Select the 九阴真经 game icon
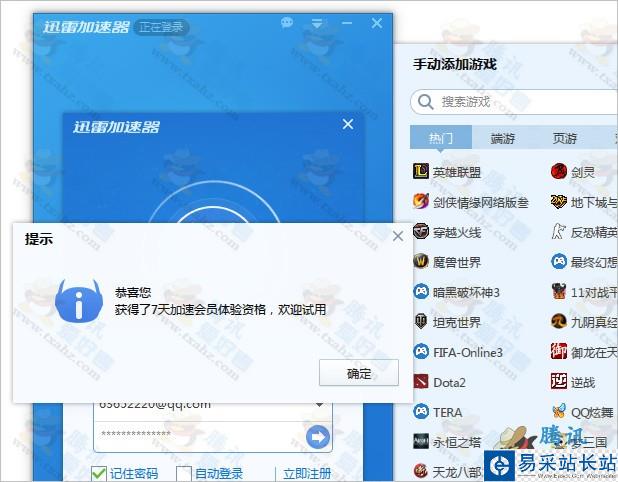This screenshot has height=482, width=618. pyautogui.click(x=558, y=321)
